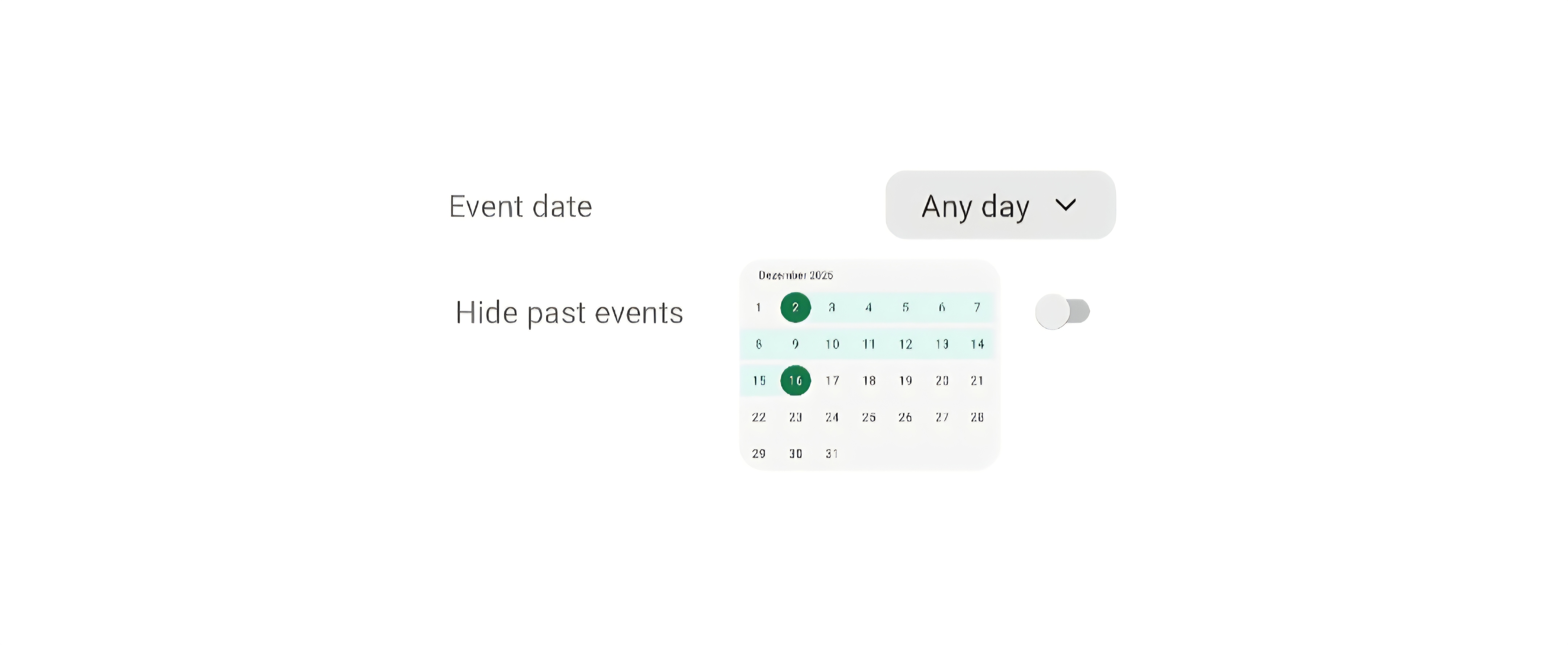Pick day 15 in the calendar

coord(759,381)
